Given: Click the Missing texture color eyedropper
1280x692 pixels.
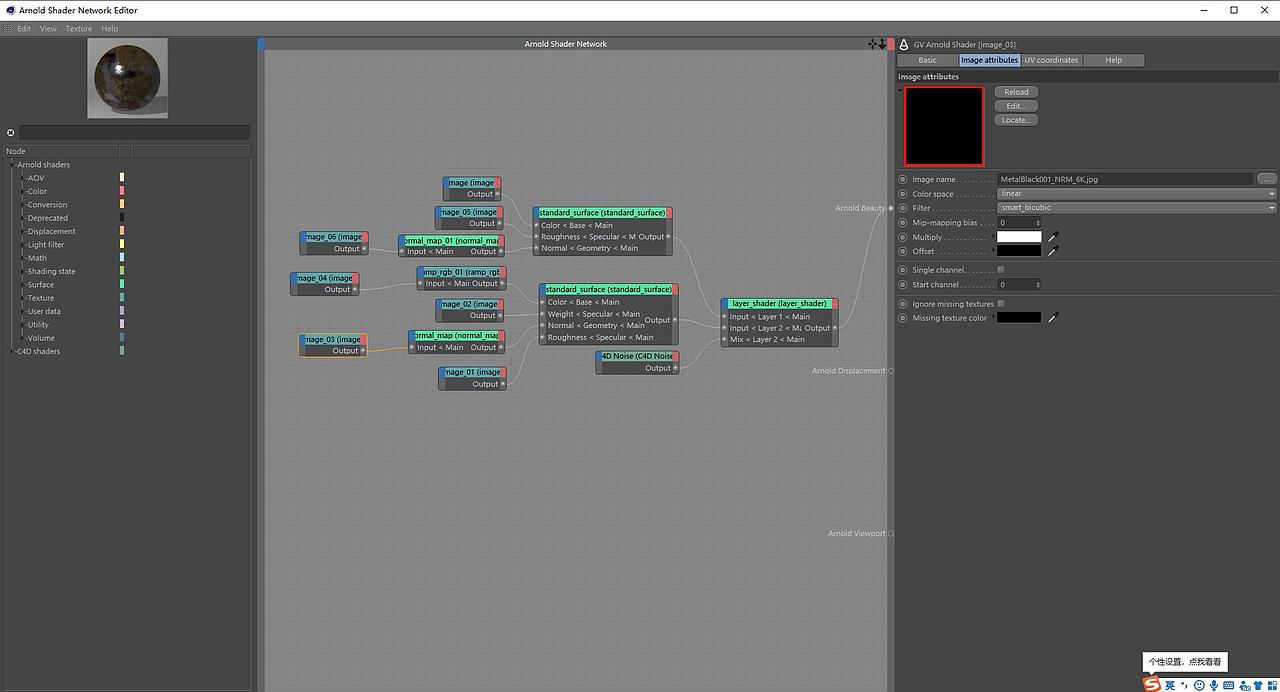Looking at the screenshot, I should (1053, 318).
